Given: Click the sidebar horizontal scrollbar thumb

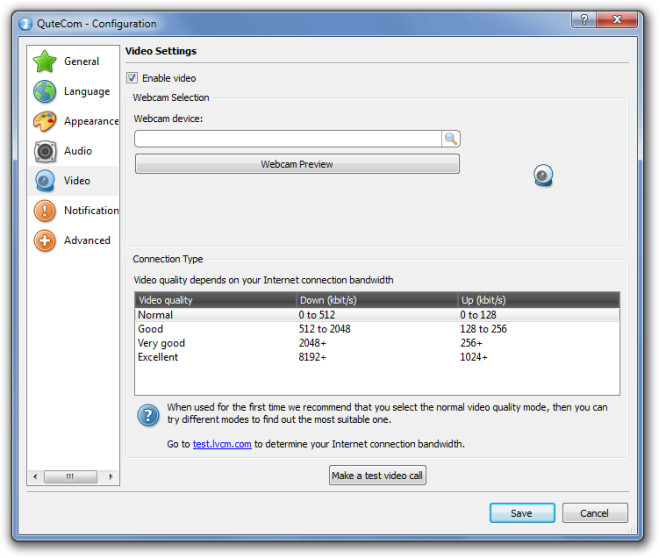Looking at the screenshot, I should pyautogui.click(x=70, y=476).
